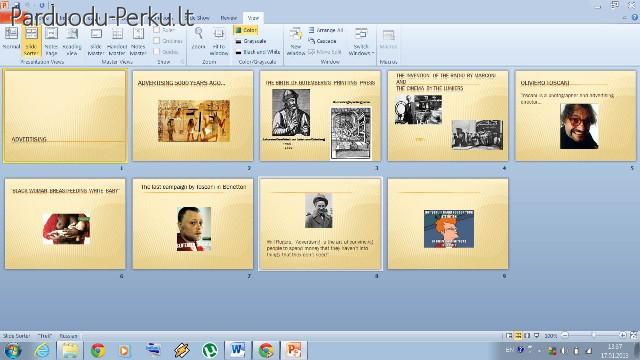Image resolution: width=640 pixels, height=360 pixels.
Task: Select Black and White display mode
Action: tap(257, 52)
